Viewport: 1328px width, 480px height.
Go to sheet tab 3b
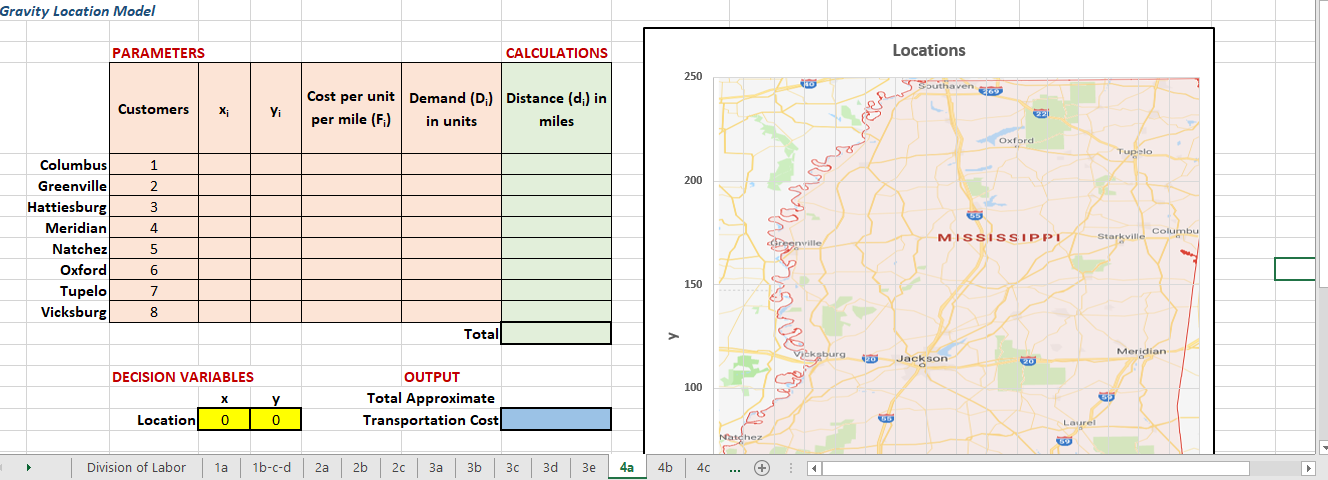pos(474,467)
